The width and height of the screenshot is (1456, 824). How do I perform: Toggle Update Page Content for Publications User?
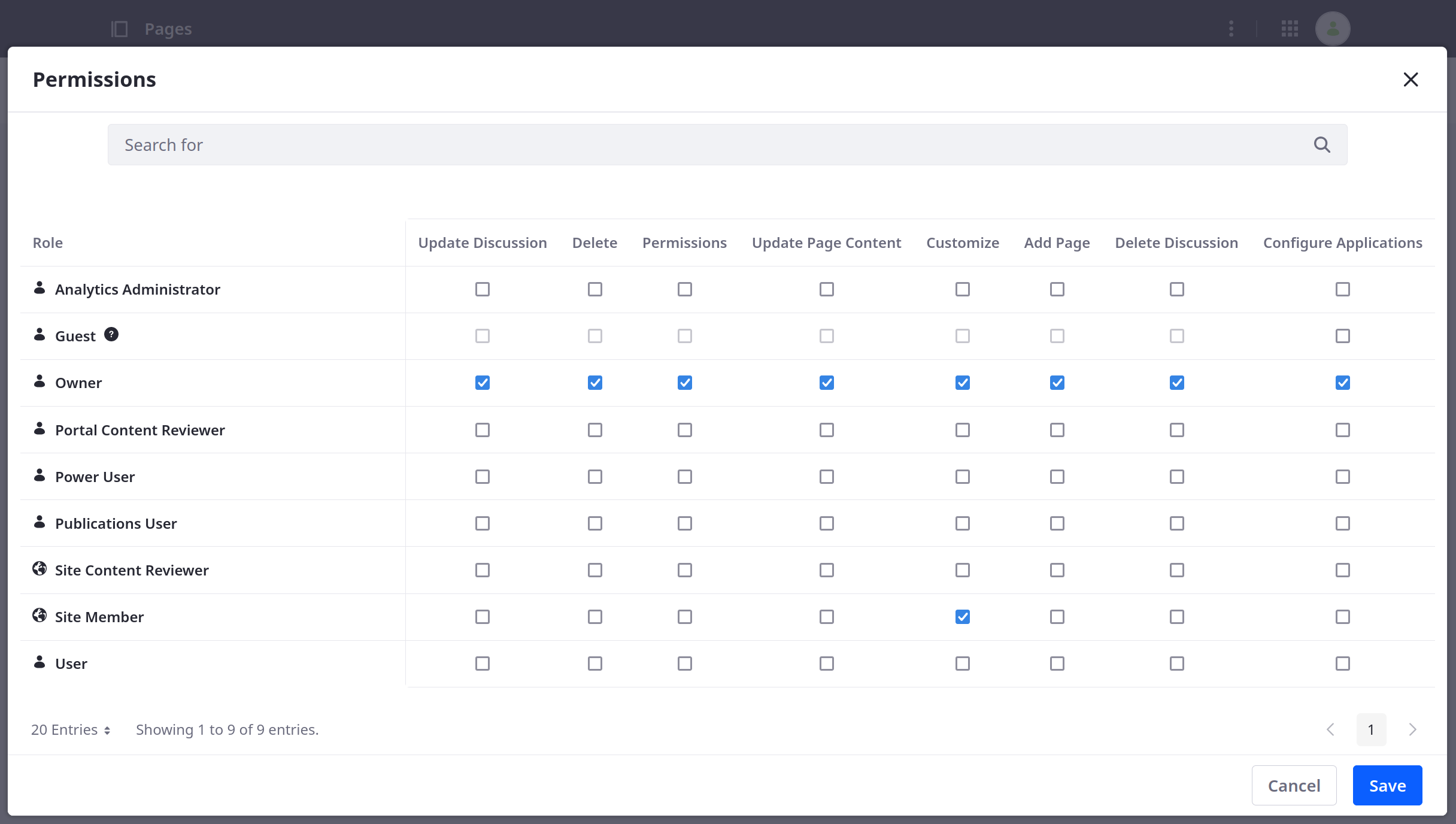tap(827, 523)
